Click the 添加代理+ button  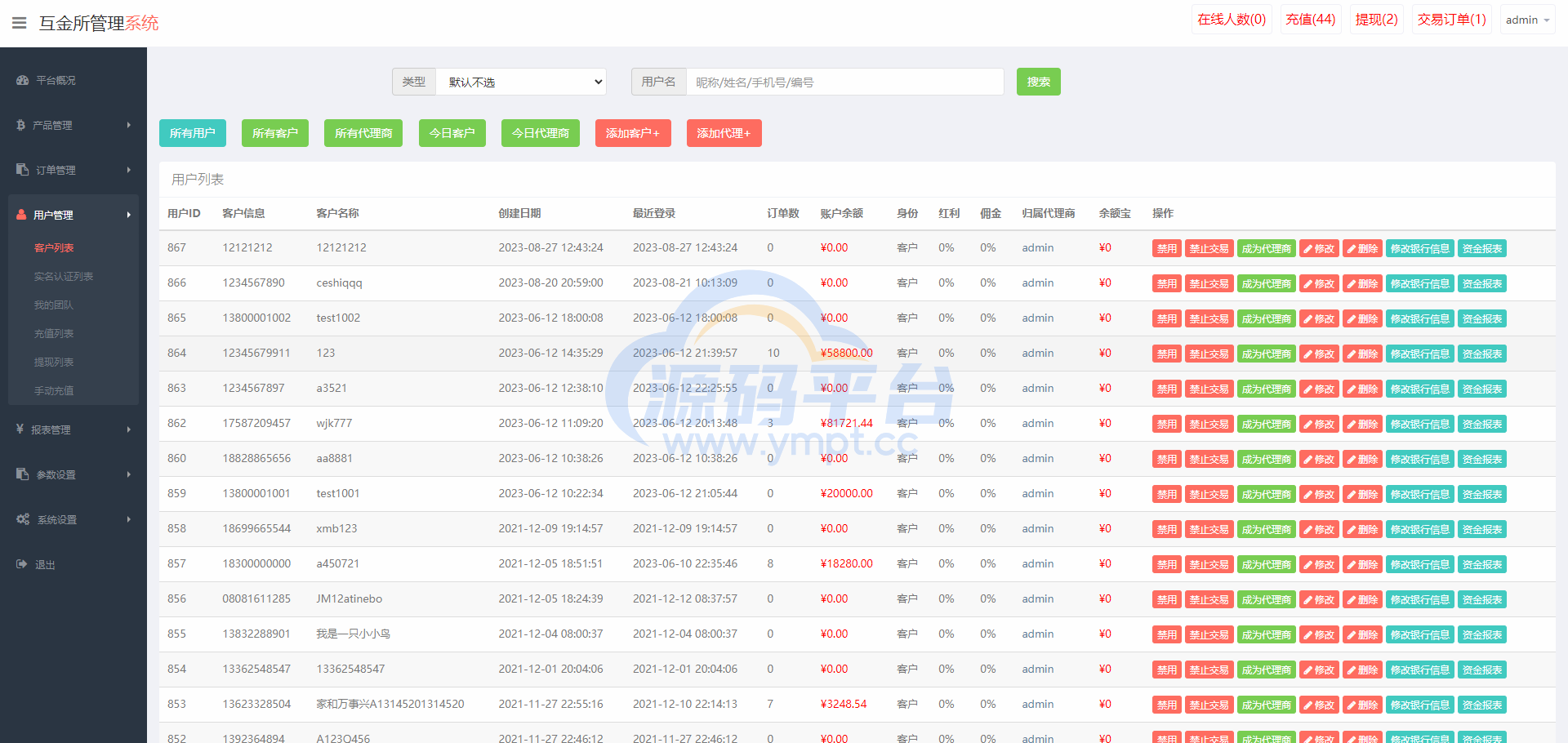[724, 133]
